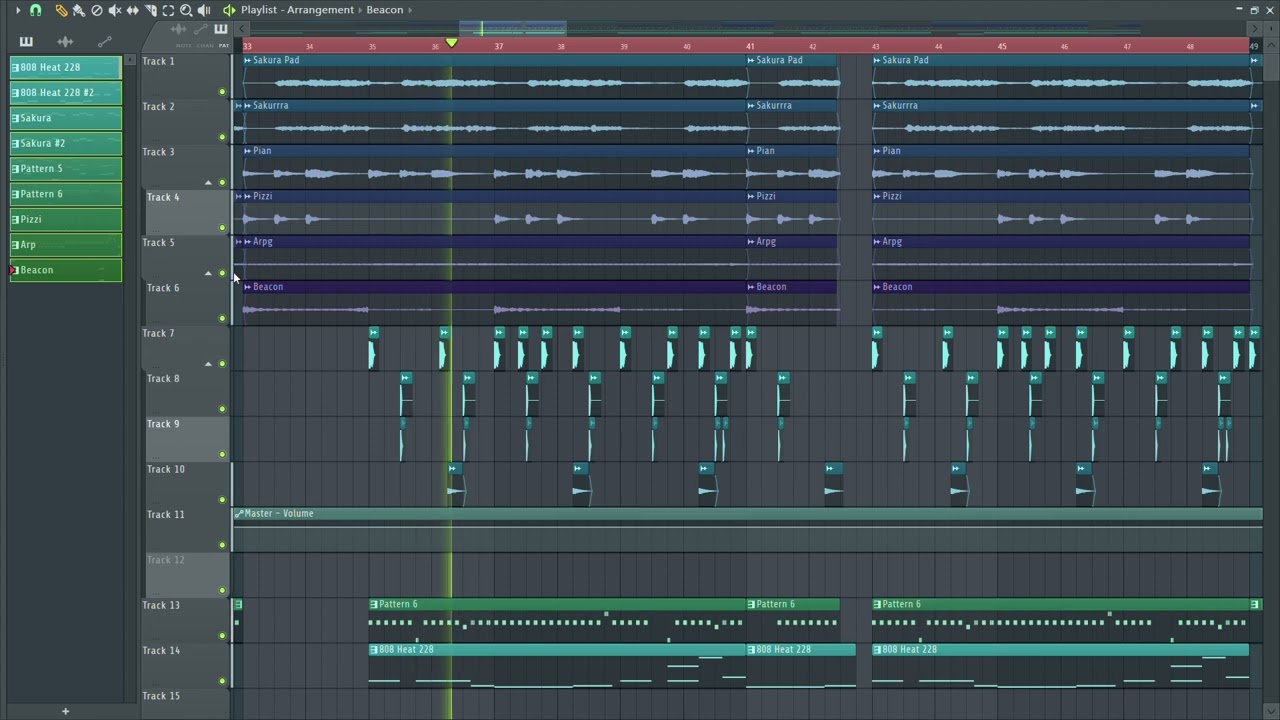
Task: Show automation clips in the picker panel
Action: coord(104,41)
